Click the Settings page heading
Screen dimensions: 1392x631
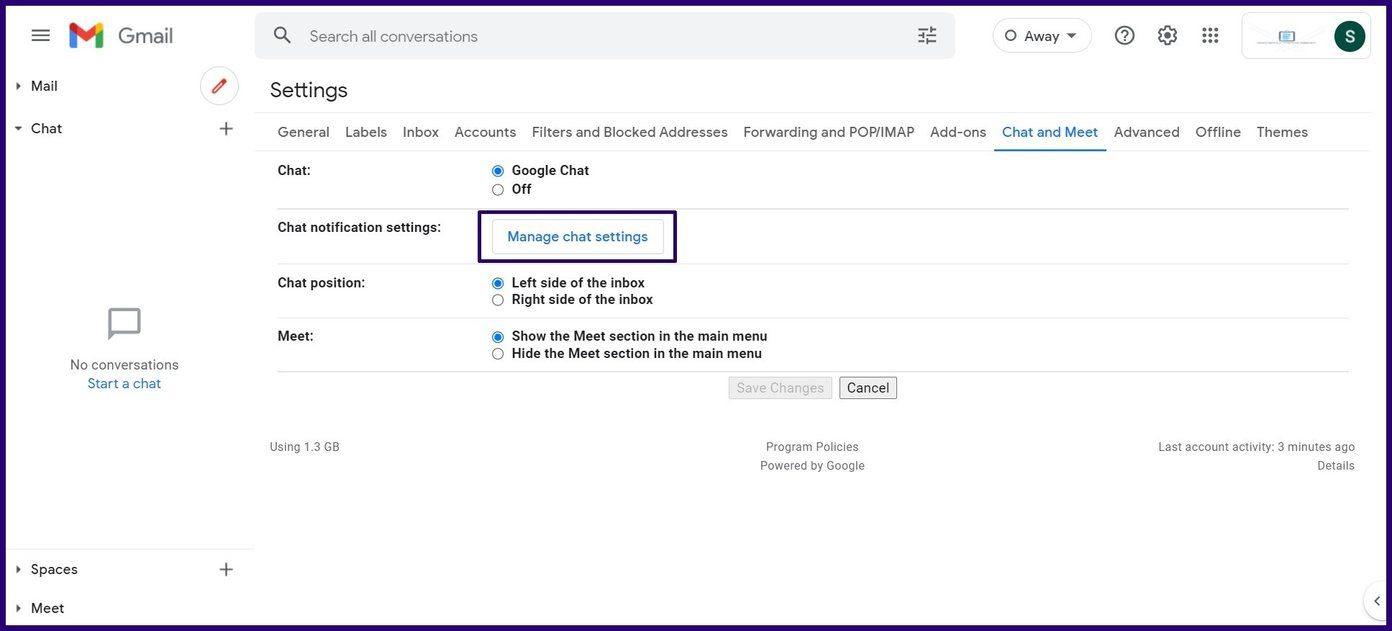[x=309, y=90]
